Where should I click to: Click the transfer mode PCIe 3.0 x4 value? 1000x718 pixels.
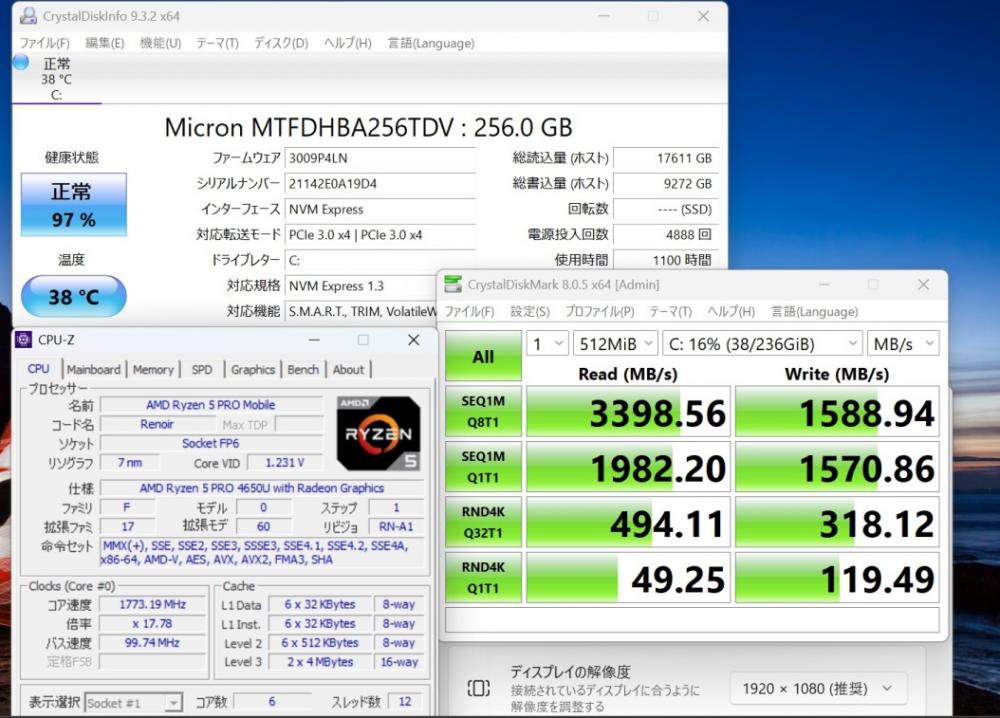coord(380,235)
